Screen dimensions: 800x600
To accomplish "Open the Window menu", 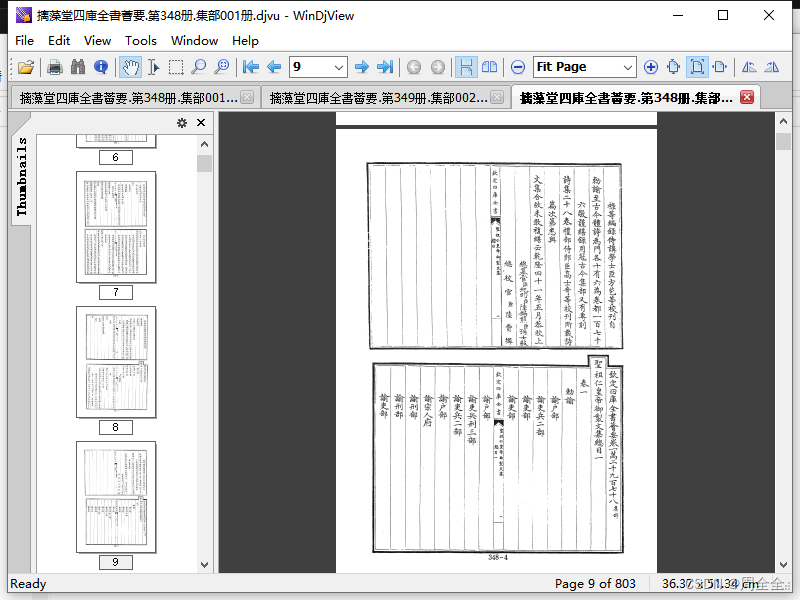I will pyautogui.click(x=194, y=40).
